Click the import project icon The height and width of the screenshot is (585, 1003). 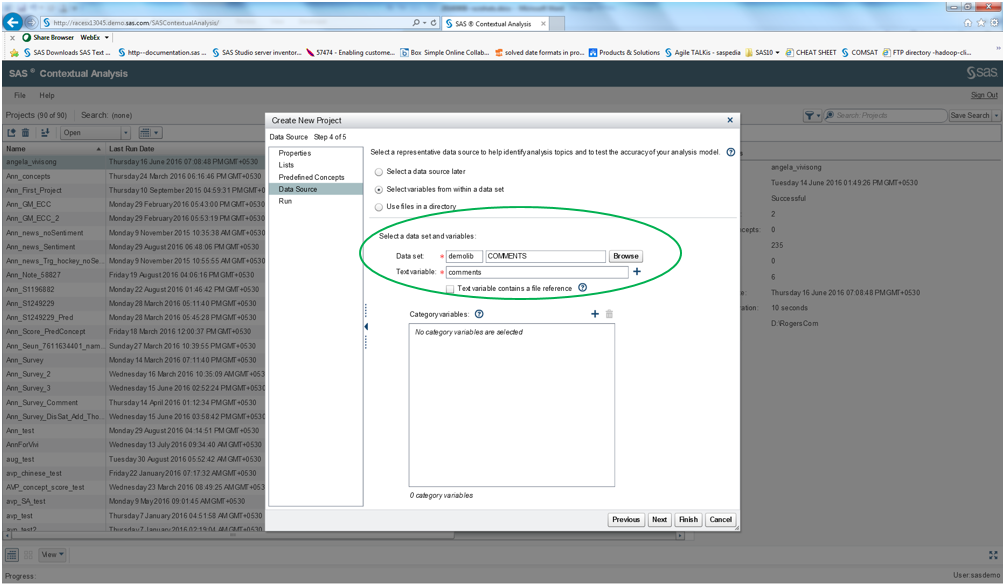pyautogui.click(x=45, y=132)
